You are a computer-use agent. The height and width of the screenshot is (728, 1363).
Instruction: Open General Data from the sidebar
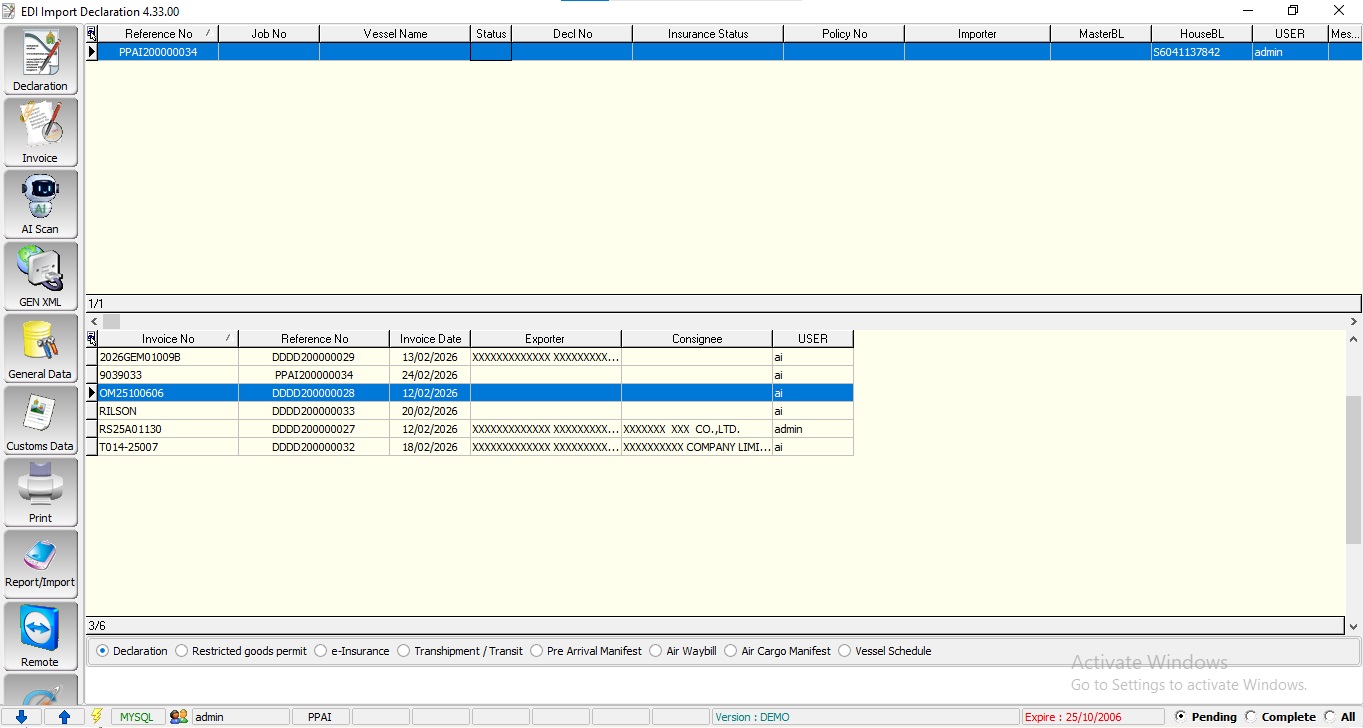tap(40, 348)
